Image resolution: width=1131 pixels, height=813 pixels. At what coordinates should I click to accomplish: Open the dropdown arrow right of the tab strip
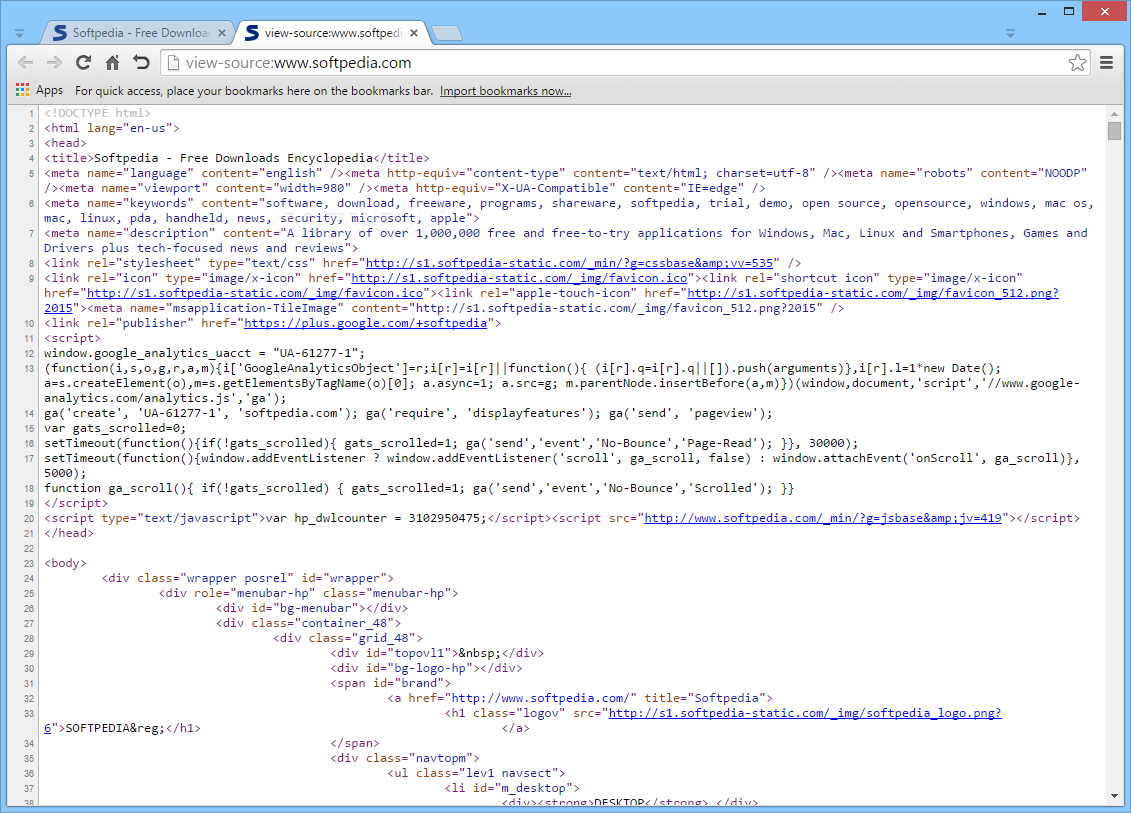(1010, 34)
